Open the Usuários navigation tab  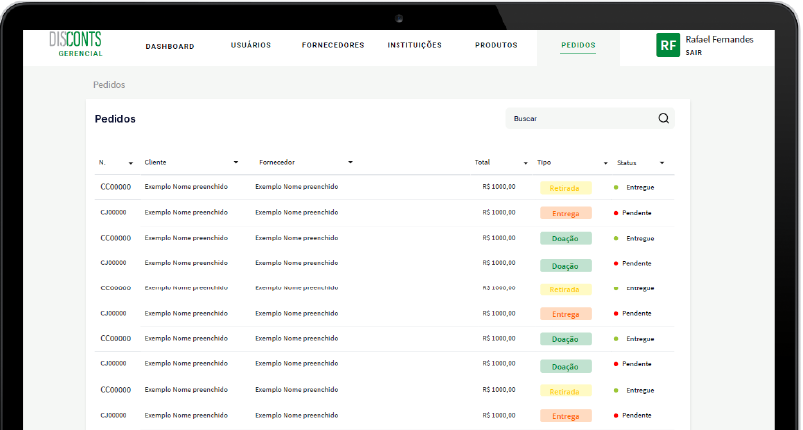(250, 45)
